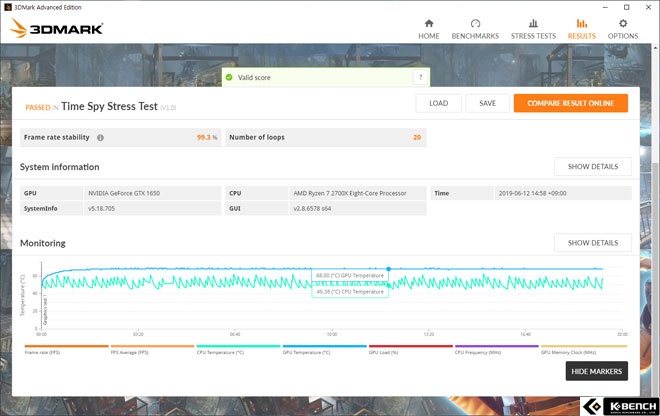
Task: Click the 99.3 % frame rate stability value
Action: (207, 137)
